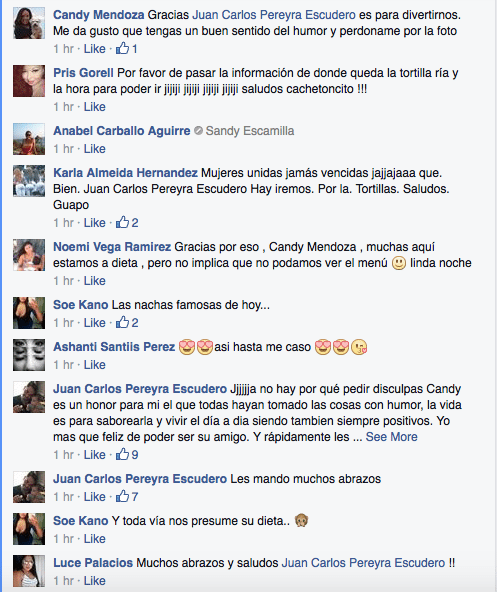Viewport: 497px width, 592px height.
Task: Open Ashanti Santiis Perez's avatar
Action: [x=29, y=355]
